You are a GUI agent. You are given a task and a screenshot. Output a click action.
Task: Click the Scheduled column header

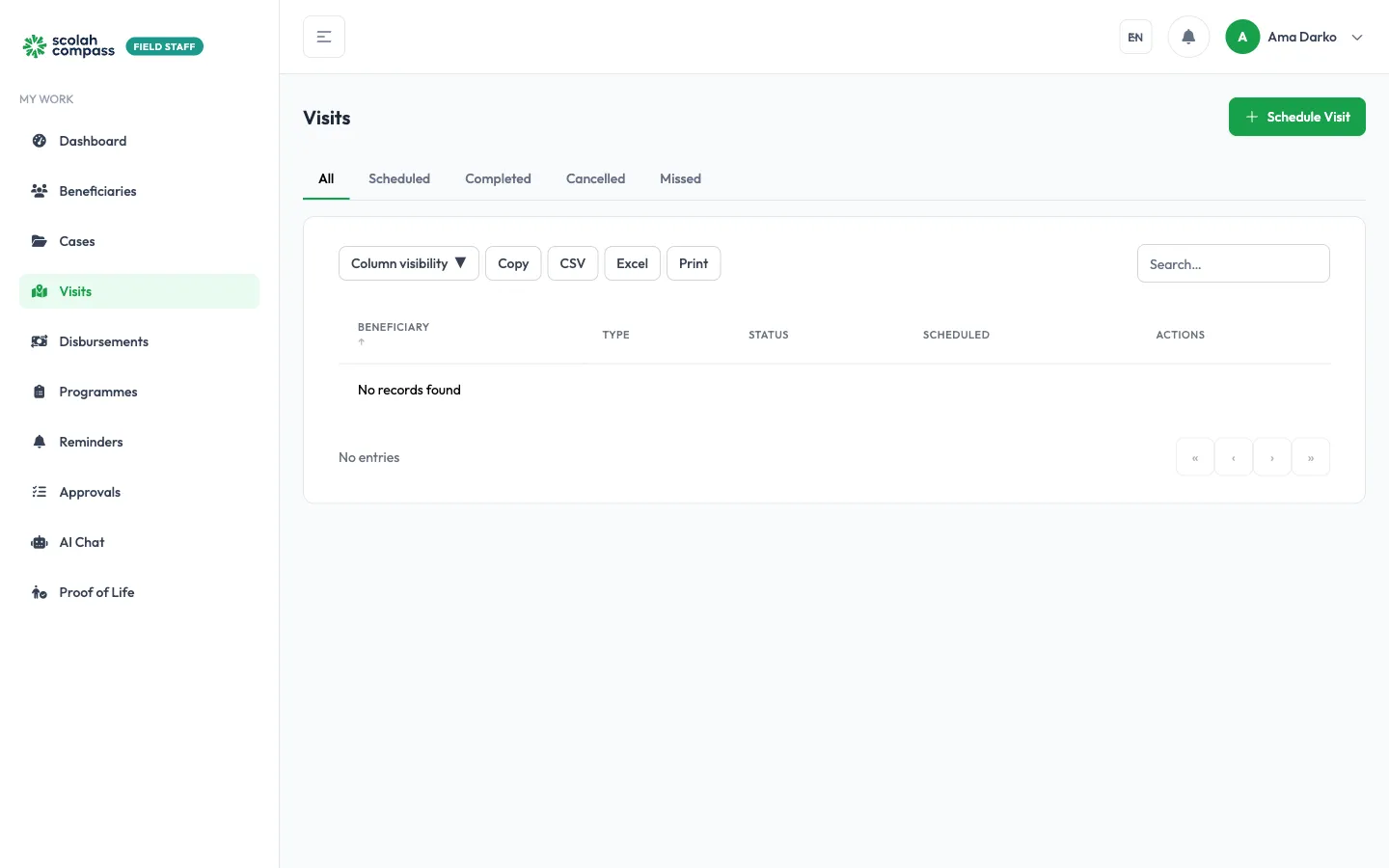tap(956, 335)
